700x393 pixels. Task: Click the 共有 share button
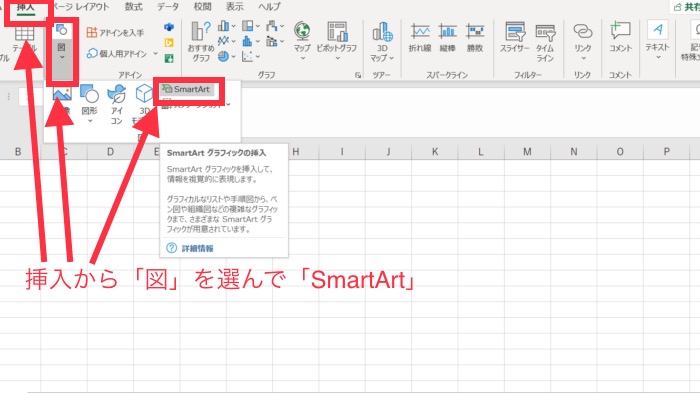(687, 7)
